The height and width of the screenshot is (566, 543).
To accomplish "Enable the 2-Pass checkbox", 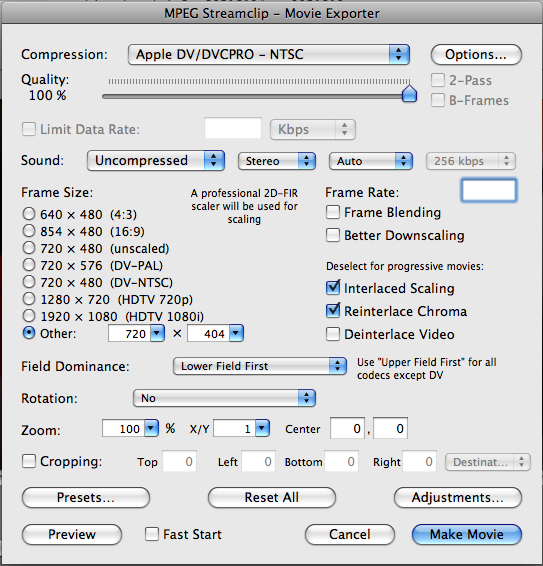I will point(438,80).
